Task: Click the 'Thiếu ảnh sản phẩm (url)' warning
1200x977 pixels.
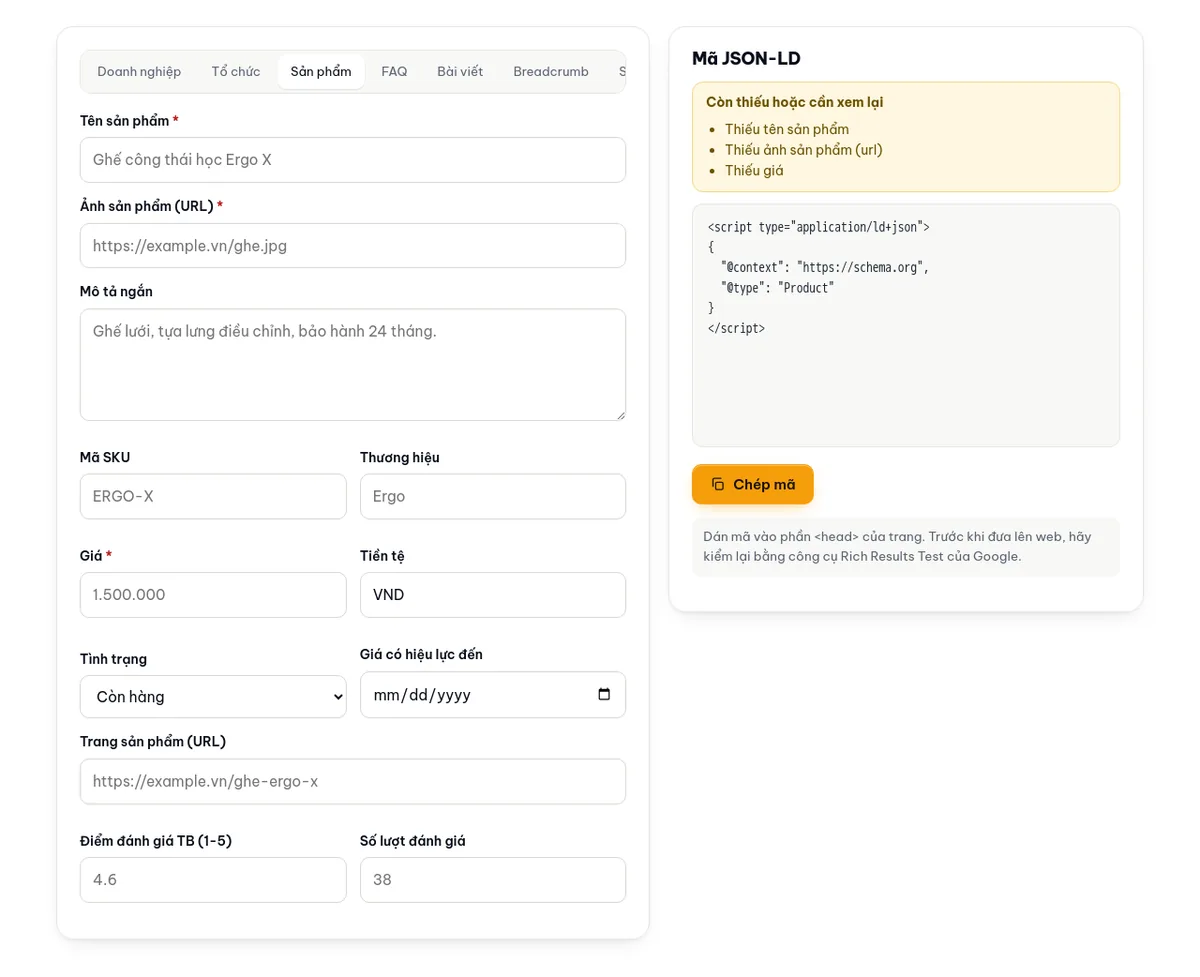Action: point(804,150)
